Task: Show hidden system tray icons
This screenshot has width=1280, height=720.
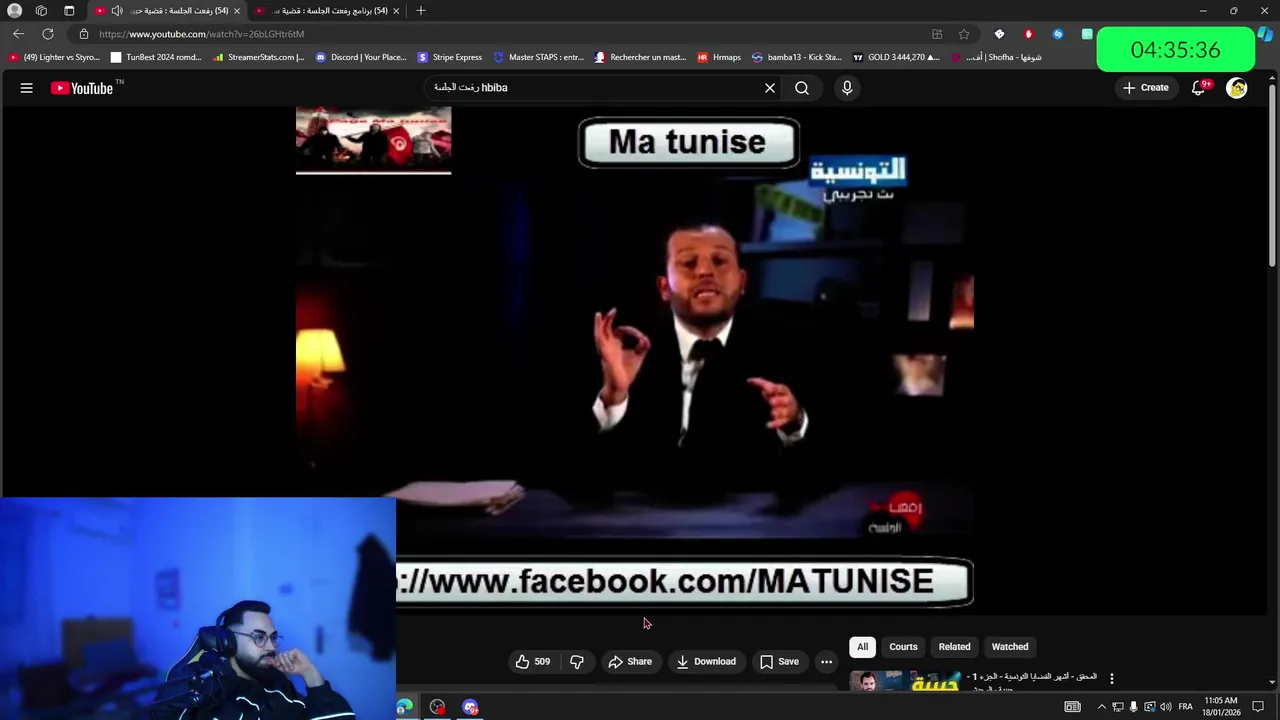Action: click(1102, 707)
